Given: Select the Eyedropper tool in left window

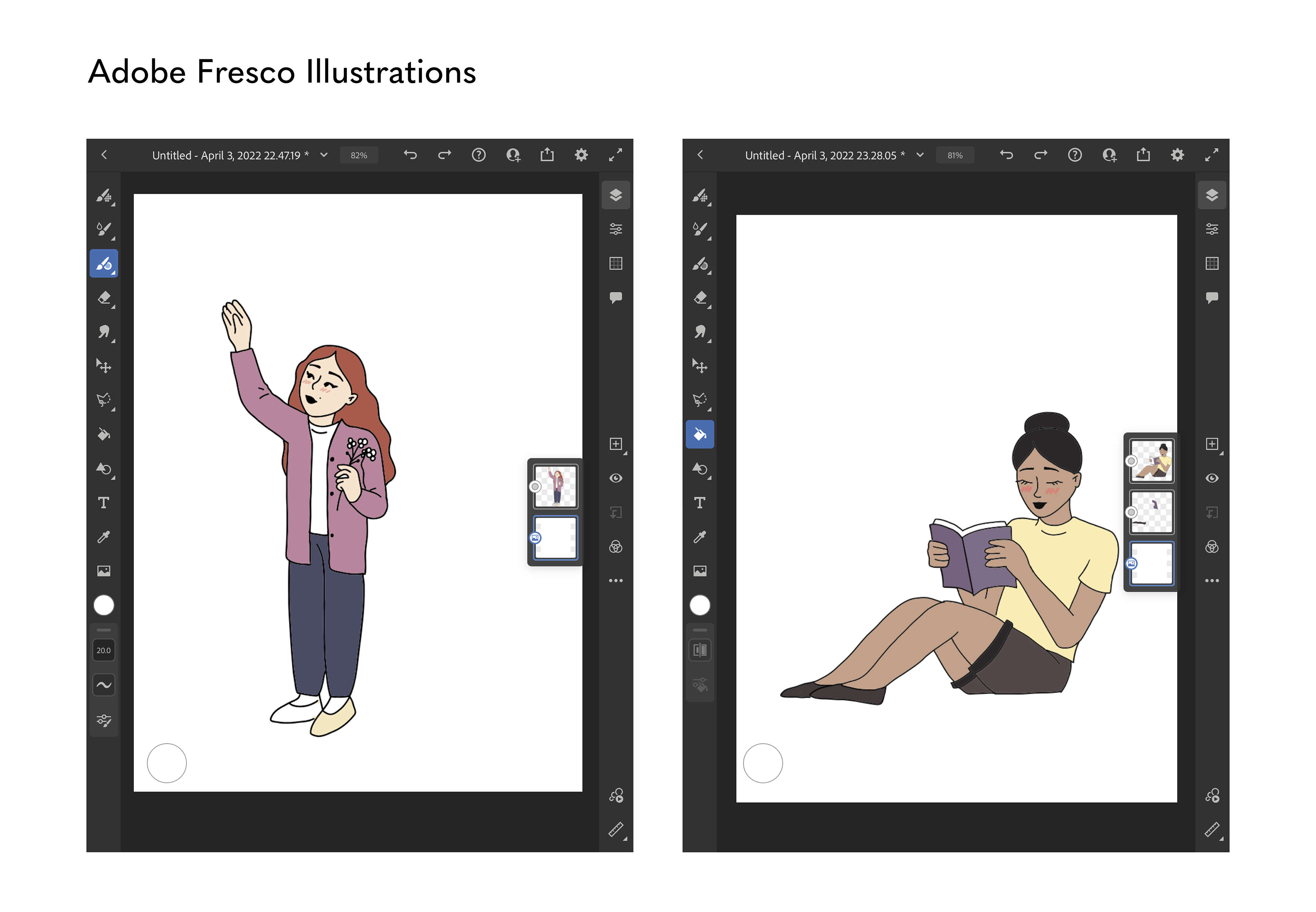Looking at the screenshot, I should tap(103, 537).
